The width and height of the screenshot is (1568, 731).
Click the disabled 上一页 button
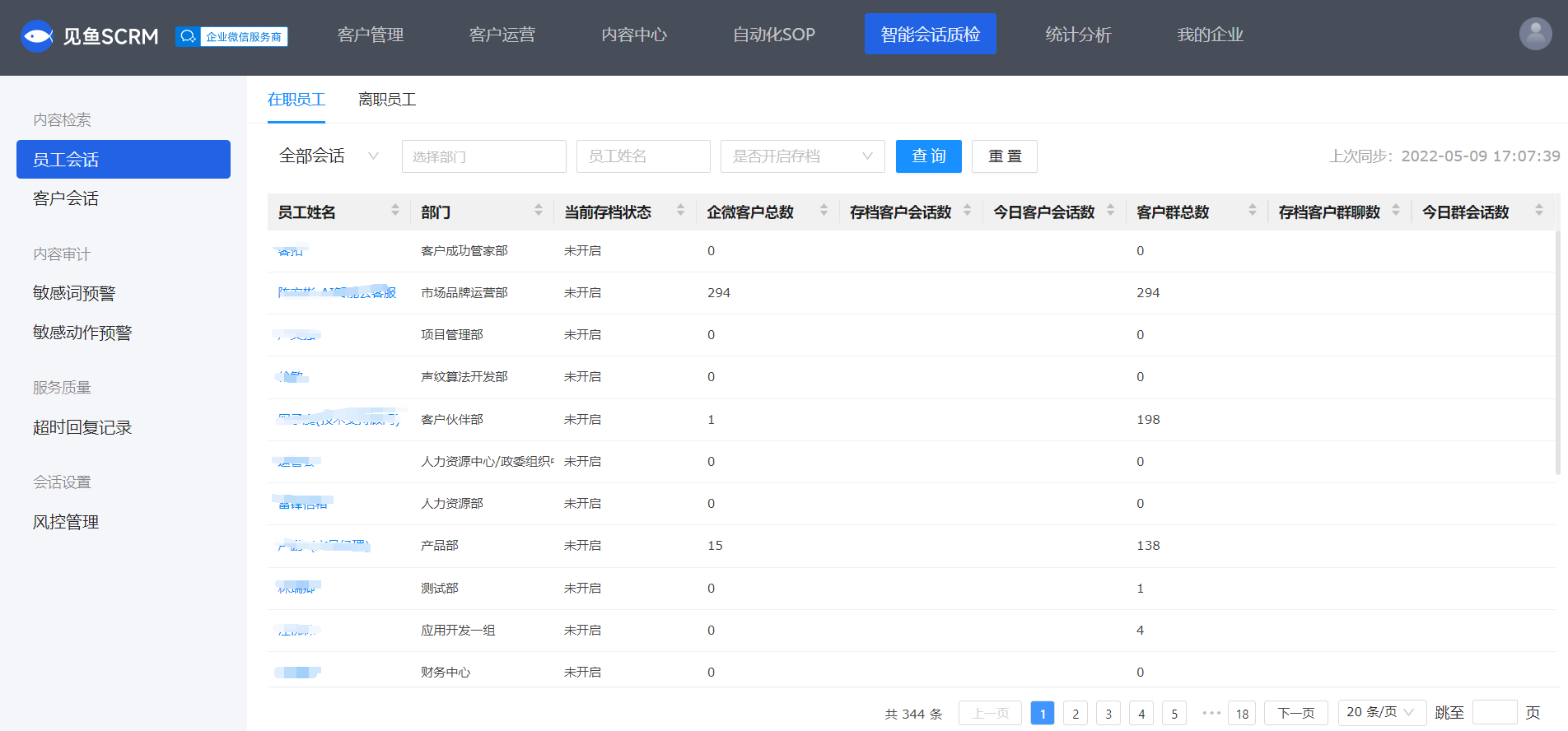[x=991, y=713]
